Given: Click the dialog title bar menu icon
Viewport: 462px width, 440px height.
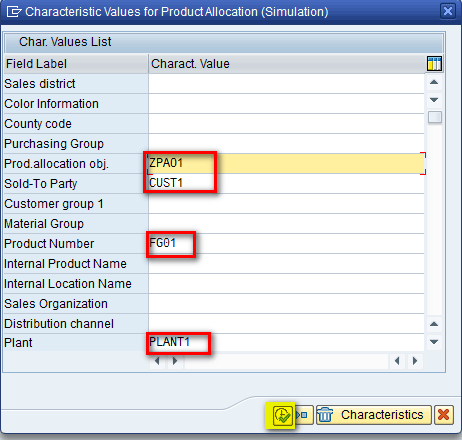Looking at the screenshot, I should click(14, 12).
